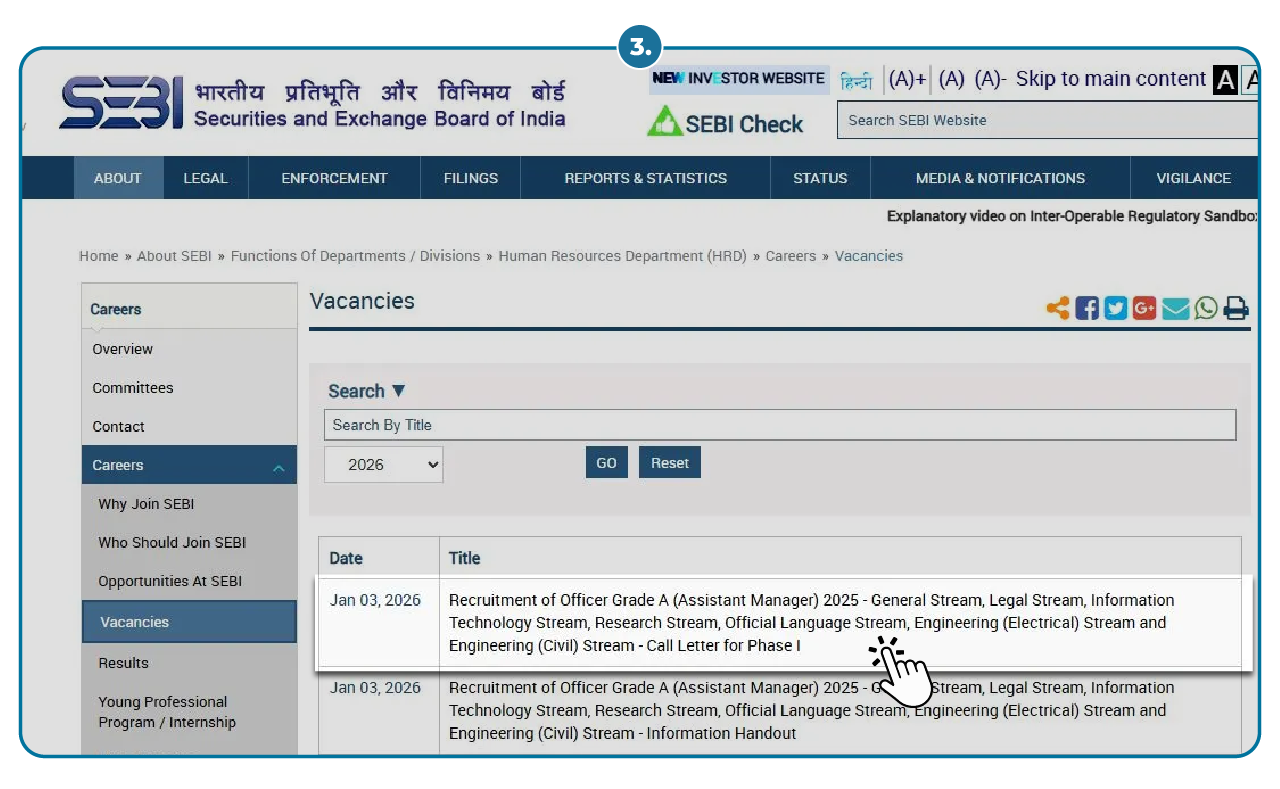Open the generic share icon

click(1057, 308)
